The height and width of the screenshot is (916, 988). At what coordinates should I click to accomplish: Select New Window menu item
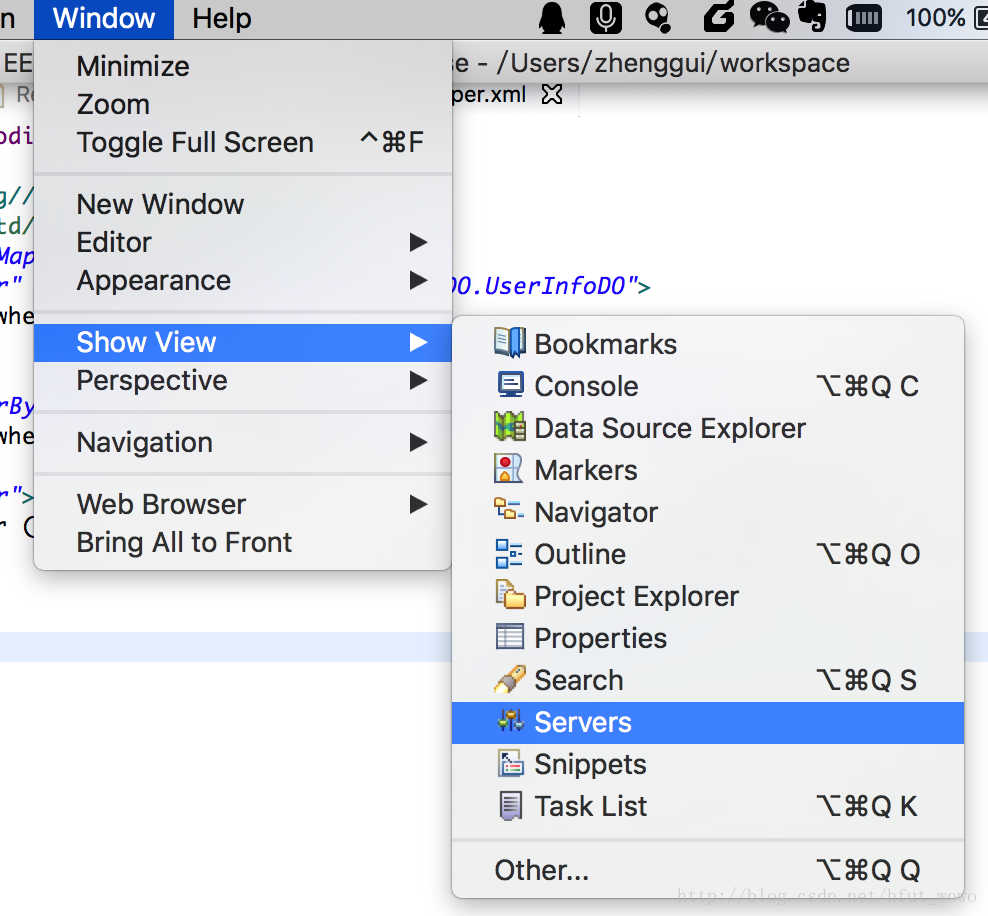click(160, 204)
